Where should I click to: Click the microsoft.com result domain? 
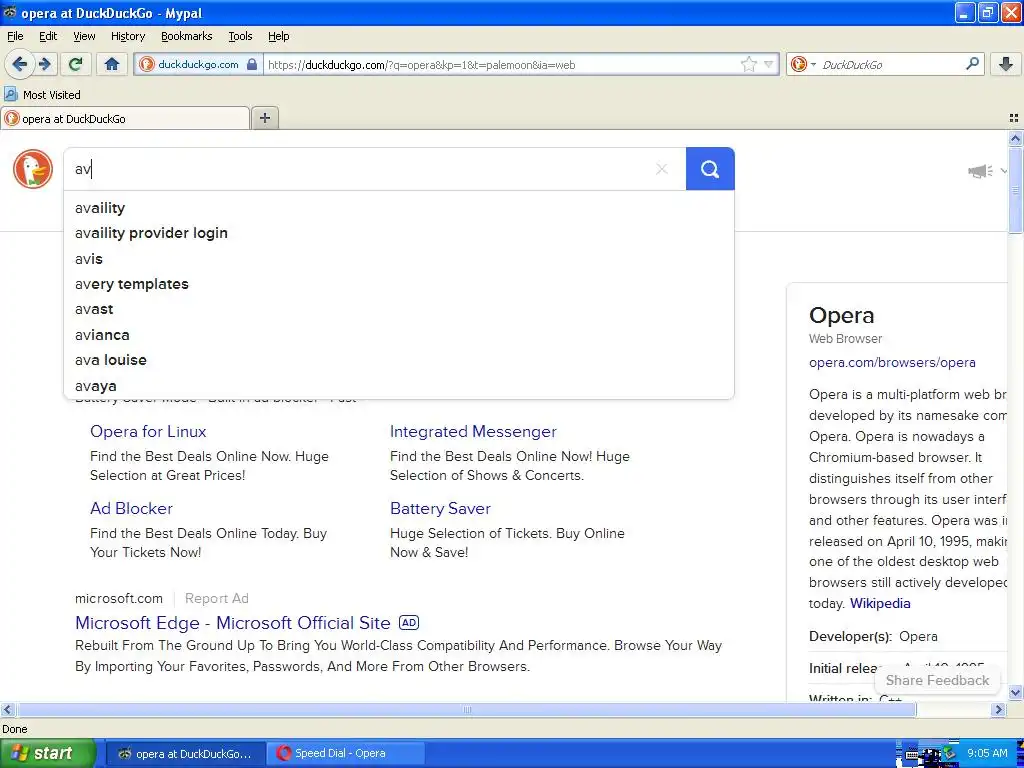coord(119,598)
